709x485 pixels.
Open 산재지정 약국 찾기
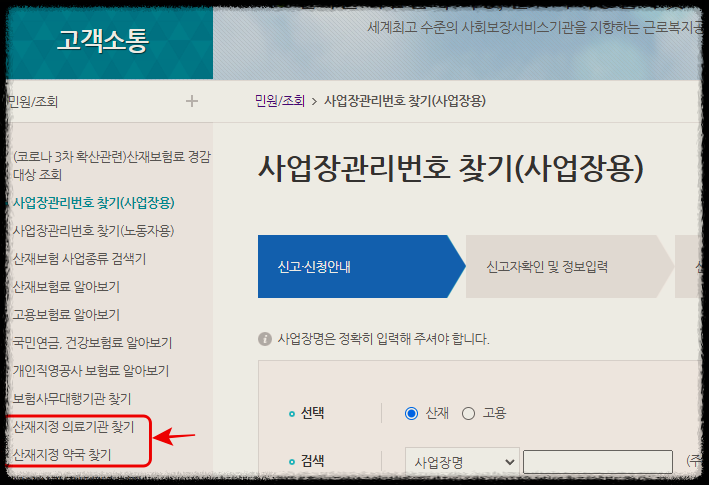pos(61,455)
